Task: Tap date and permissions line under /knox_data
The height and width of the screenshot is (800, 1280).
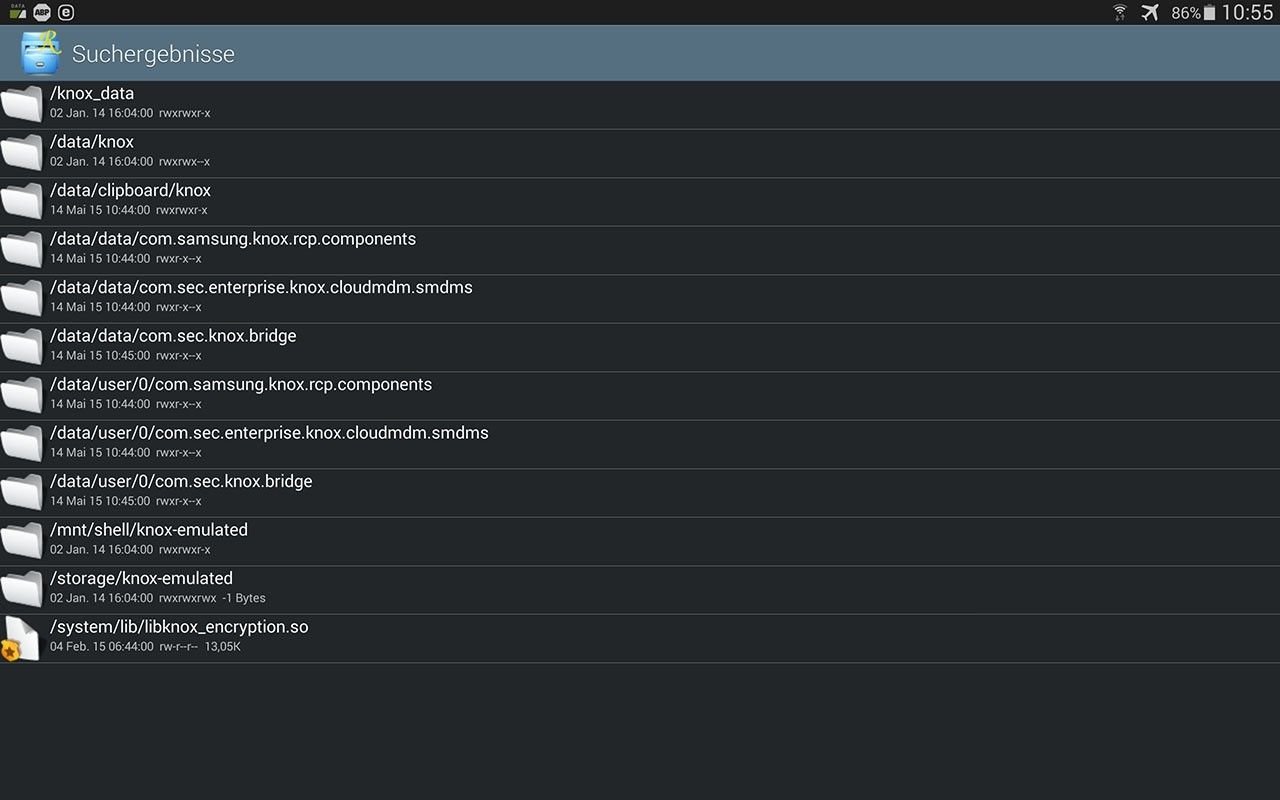Action: (130, 113)
